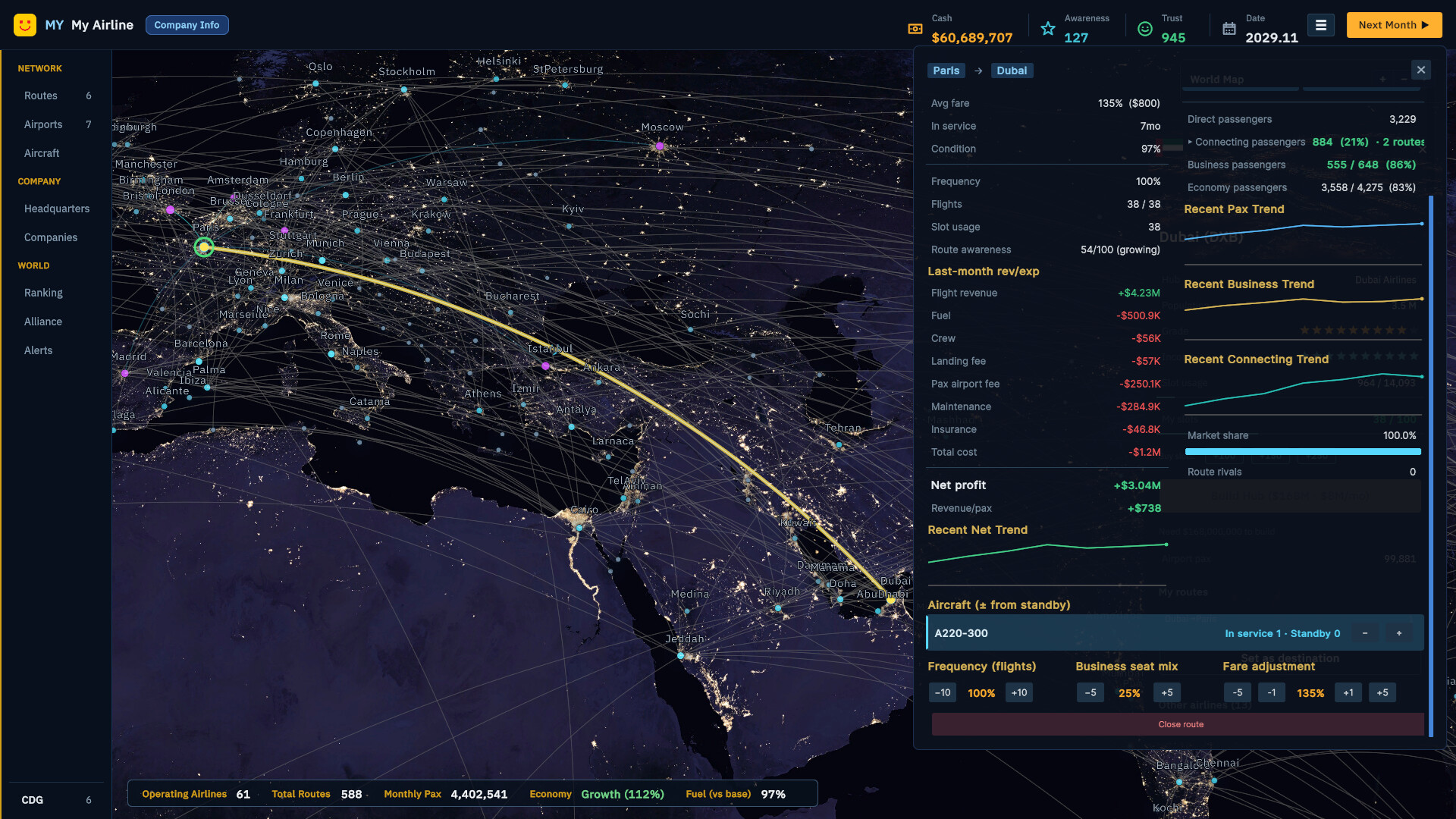This screenshot has width=1456, height=819.
Task: Click the route panel vertical scrollbar
Action: [x=1430, y=466]
